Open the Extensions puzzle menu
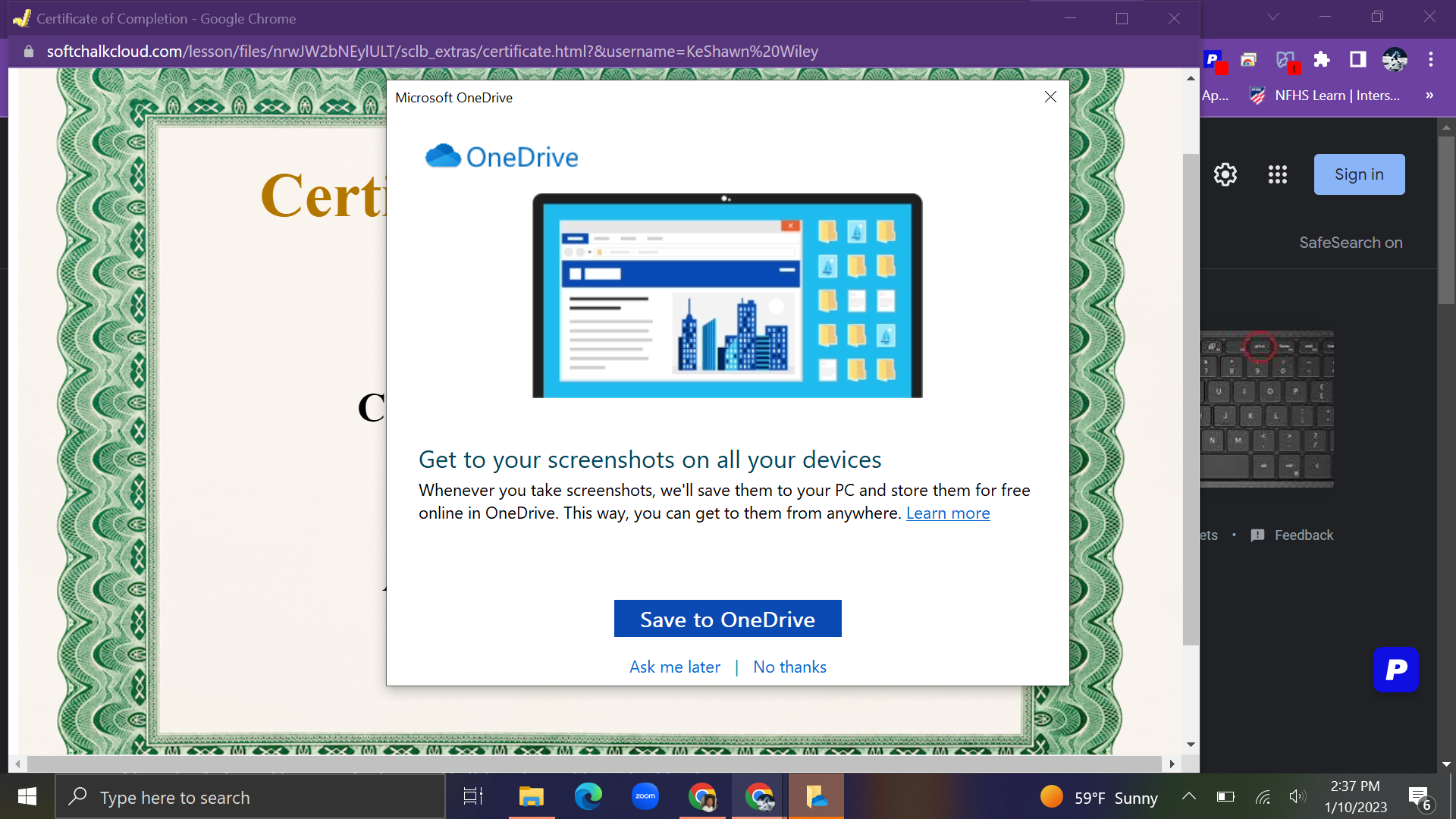 (x=1322, y=60)
